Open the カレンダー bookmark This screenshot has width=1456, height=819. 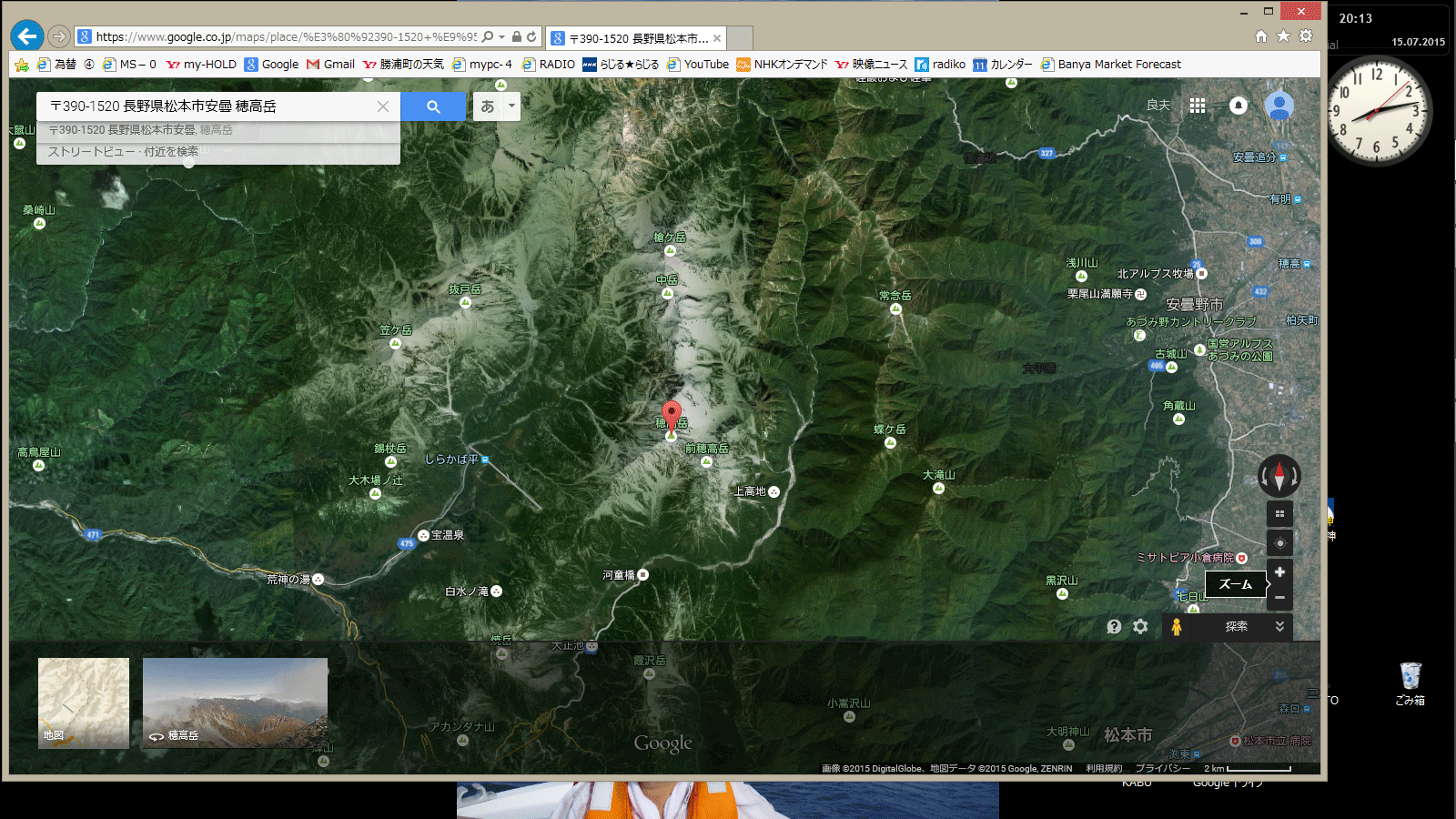coord(1003,65)
